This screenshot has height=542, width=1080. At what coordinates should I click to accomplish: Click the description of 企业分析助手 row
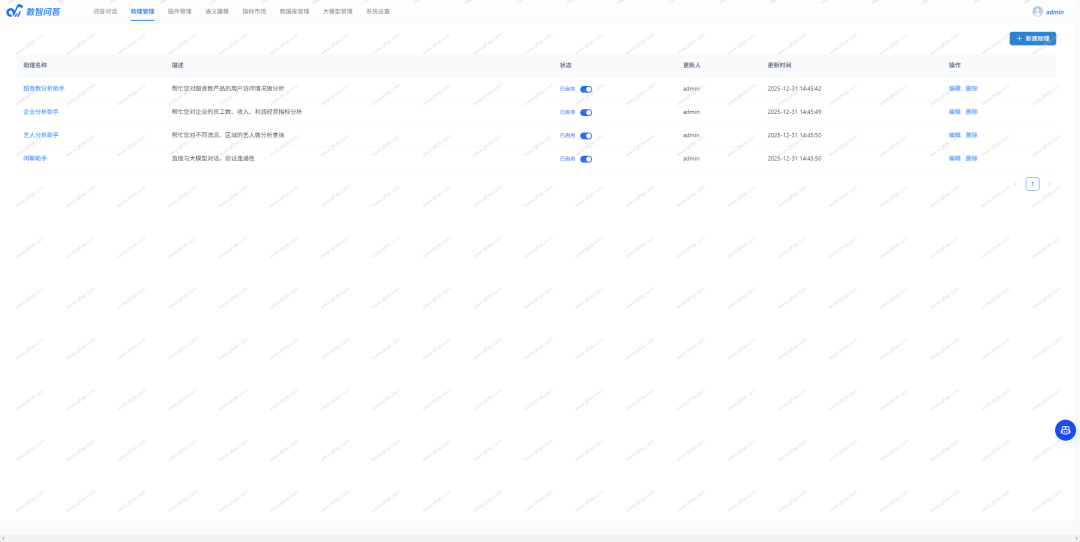[236, 112]
